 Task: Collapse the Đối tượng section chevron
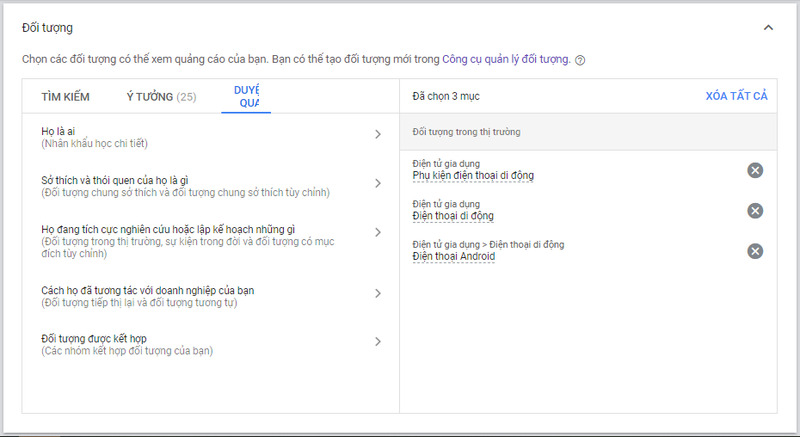click(x=768, y=28)
